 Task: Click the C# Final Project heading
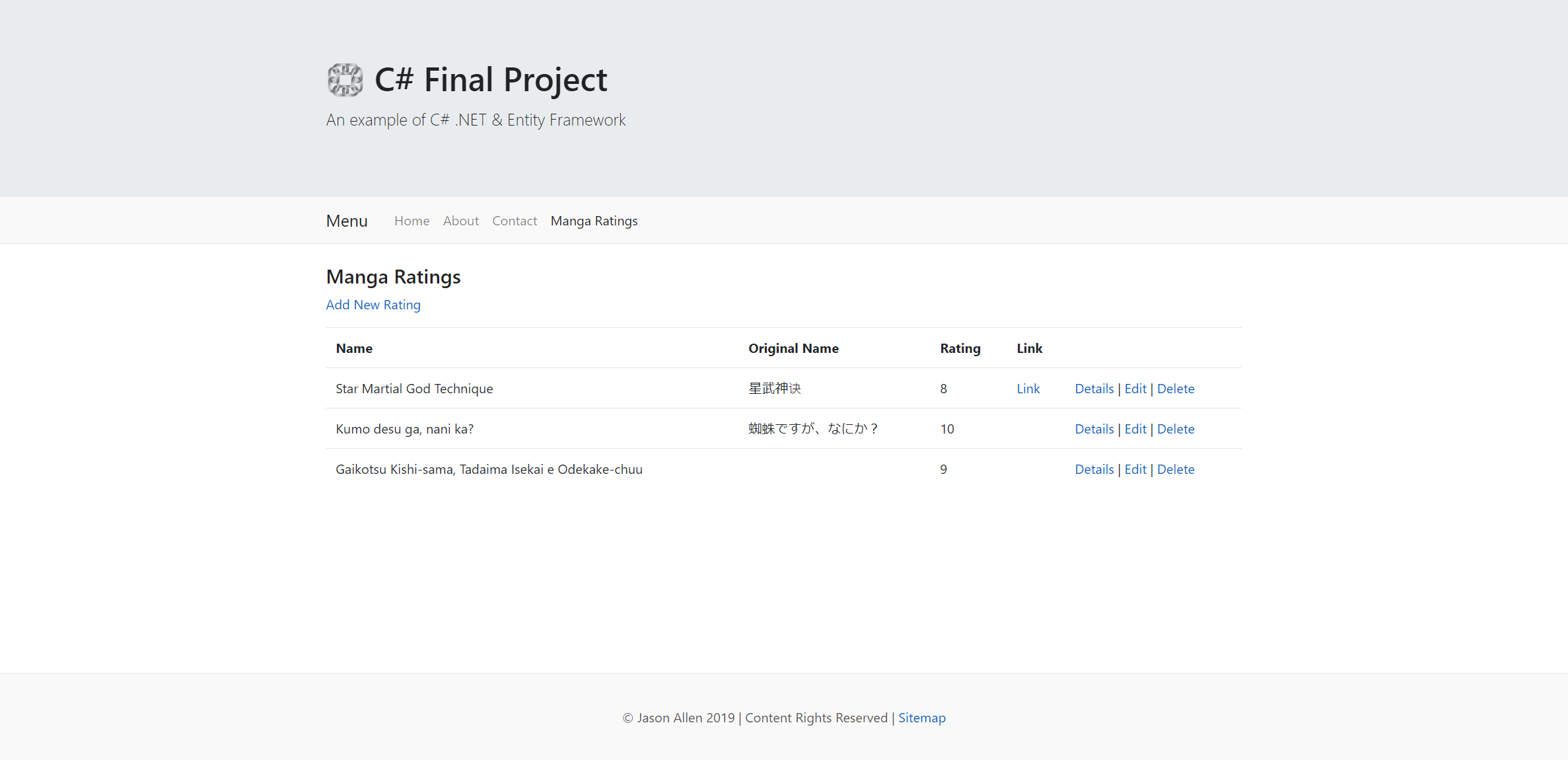coord(490,80)
